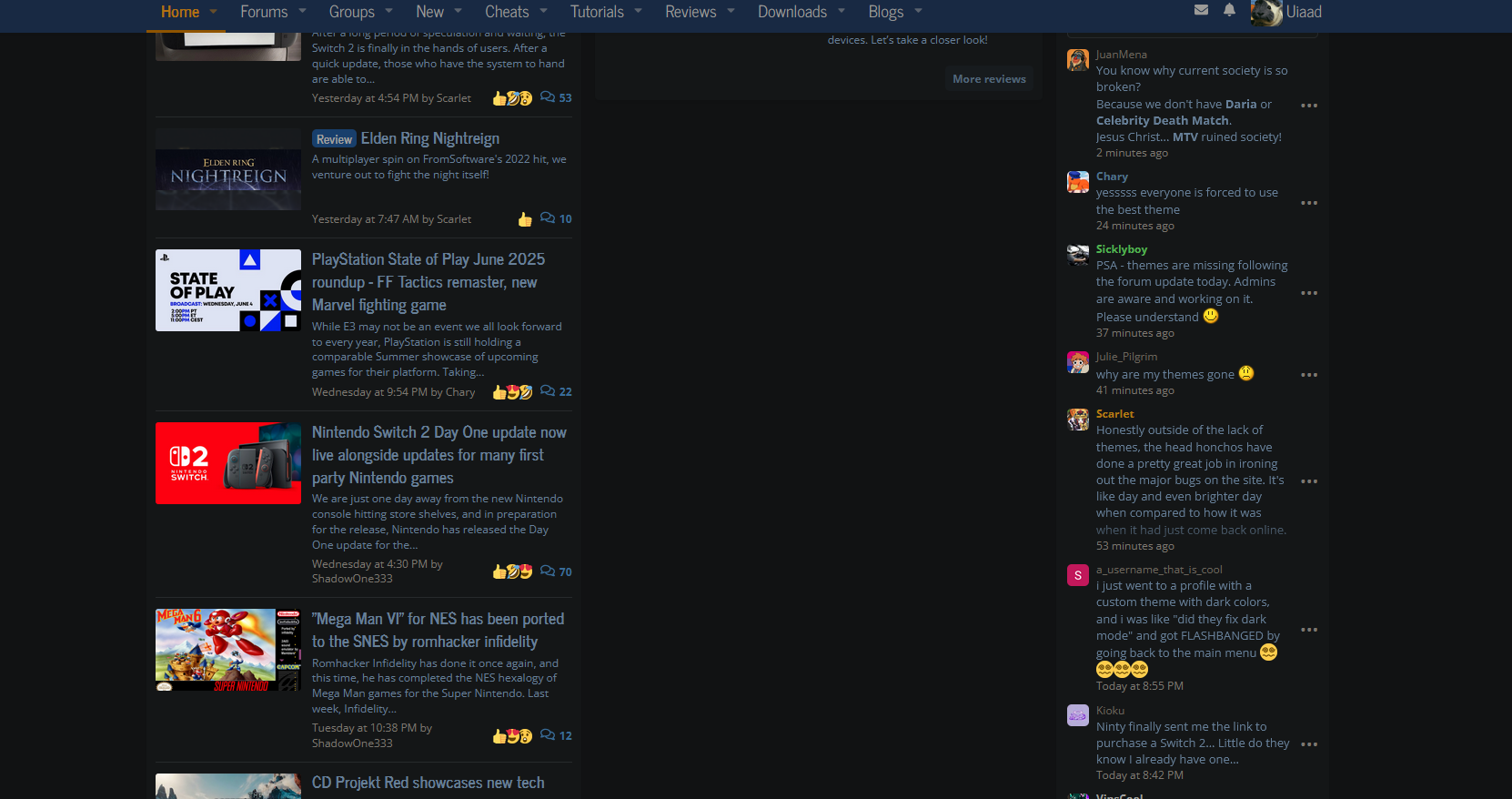Open the PlayStation State of Play June 2025 roundup title

[428, 282]
